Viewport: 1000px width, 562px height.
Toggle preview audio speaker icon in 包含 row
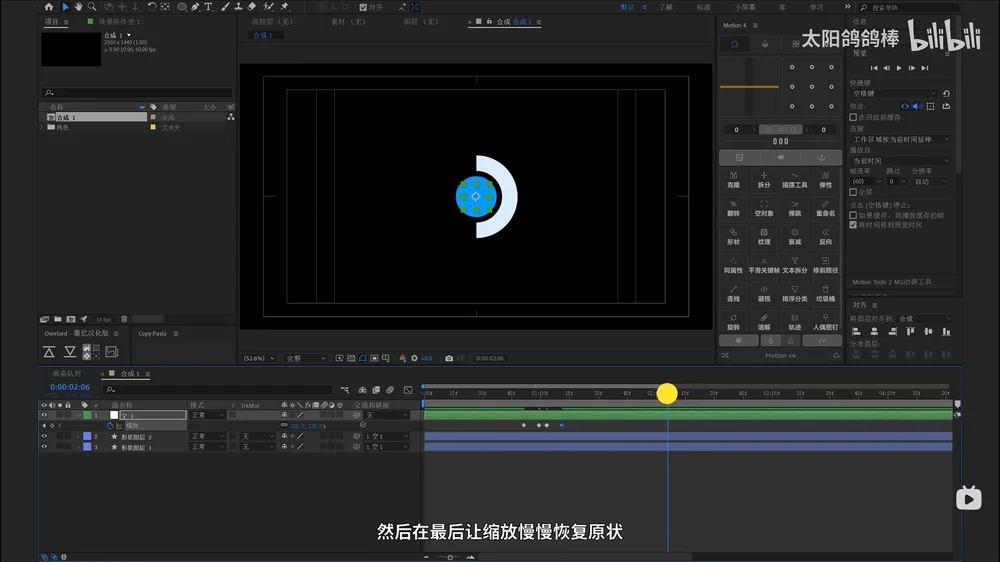[x=917, y=106]
